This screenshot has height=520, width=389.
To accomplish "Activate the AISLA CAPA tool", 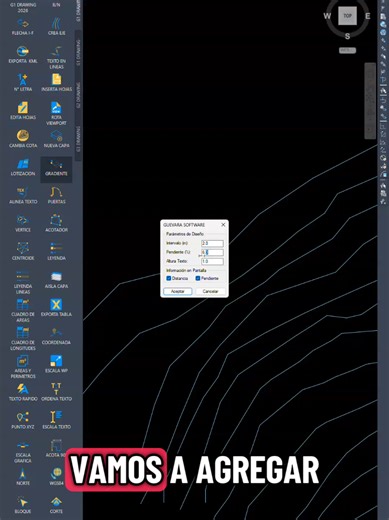I will click(x=56, y=280).
